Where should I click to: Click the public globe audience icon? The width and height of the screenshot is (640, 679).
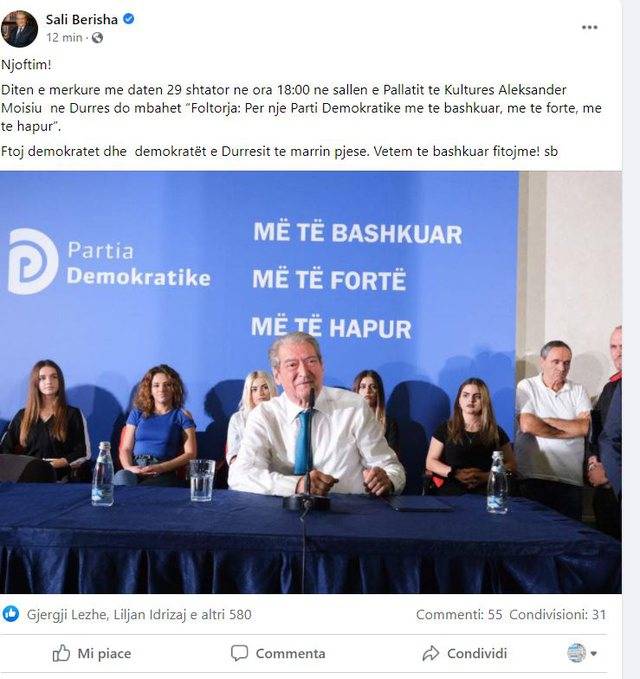point(97,38)
